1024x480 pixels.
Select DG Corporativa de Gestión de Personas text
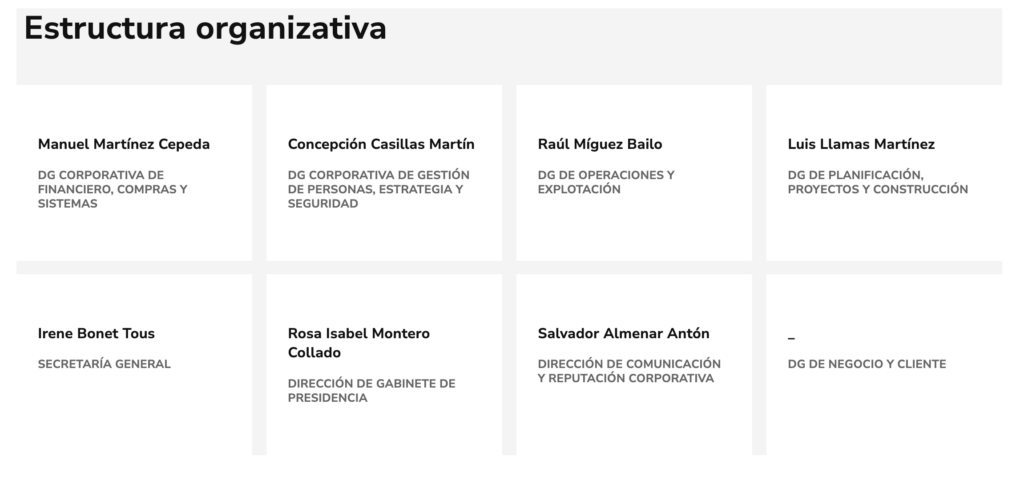378,189
